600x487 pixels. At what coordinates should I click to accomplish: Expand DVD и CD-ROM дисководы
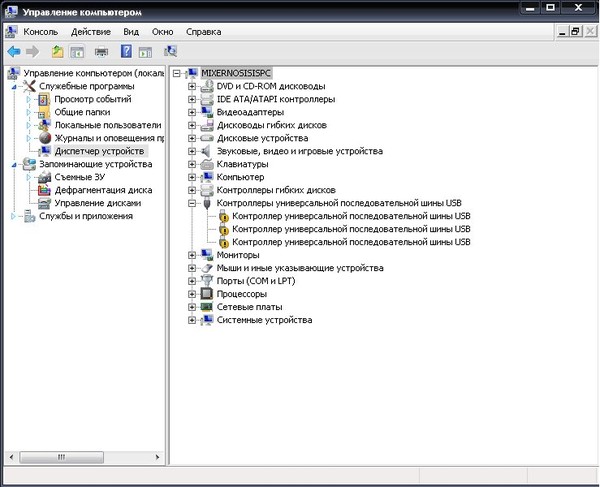(x=192, y=86)
